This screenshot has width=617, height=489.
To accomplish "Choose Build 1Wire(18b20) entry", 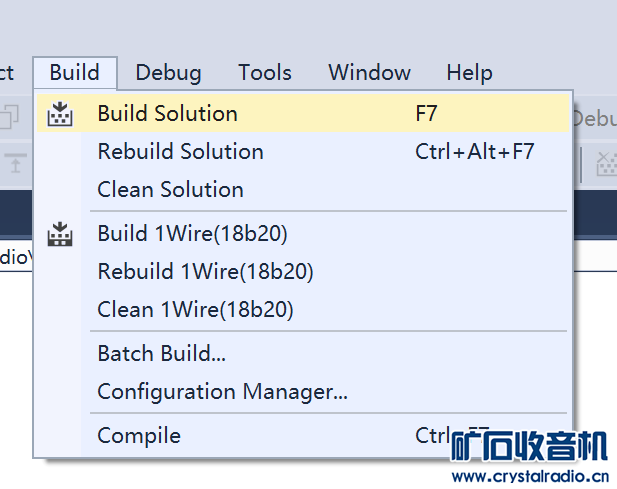I will coord(193,234).
